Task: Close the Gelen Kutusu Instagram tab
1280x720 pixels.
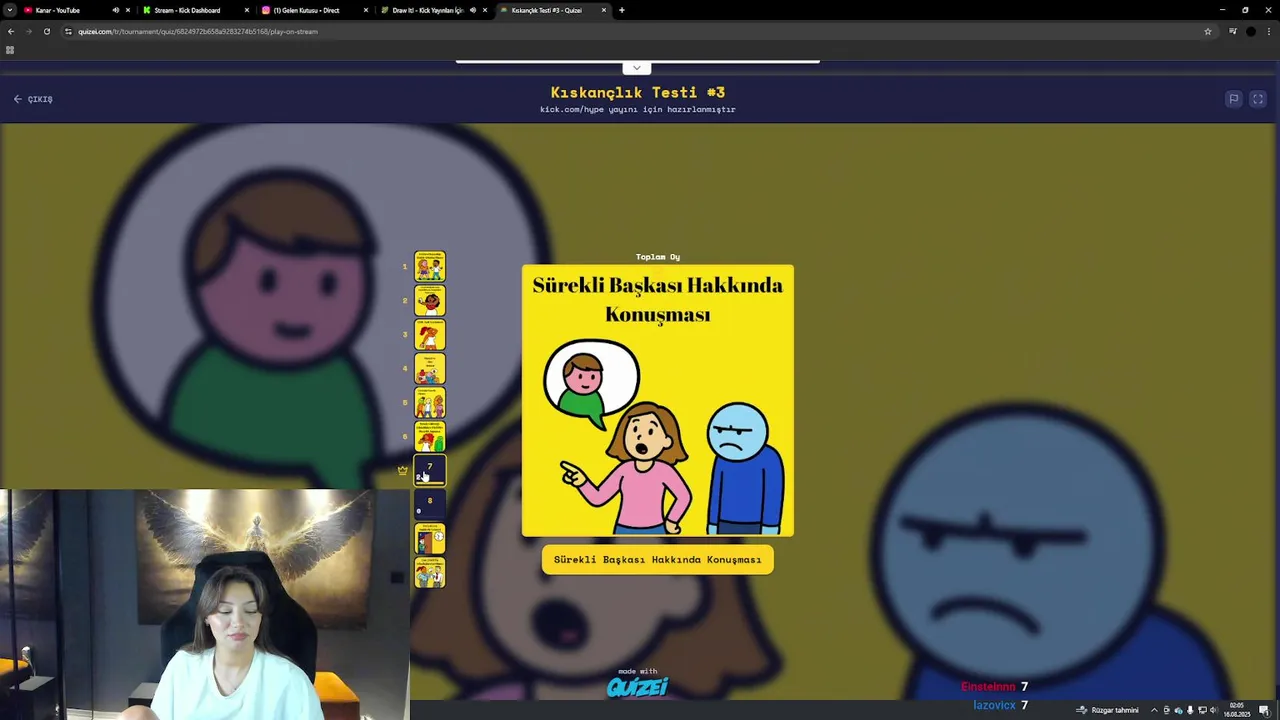Action: 365,10
